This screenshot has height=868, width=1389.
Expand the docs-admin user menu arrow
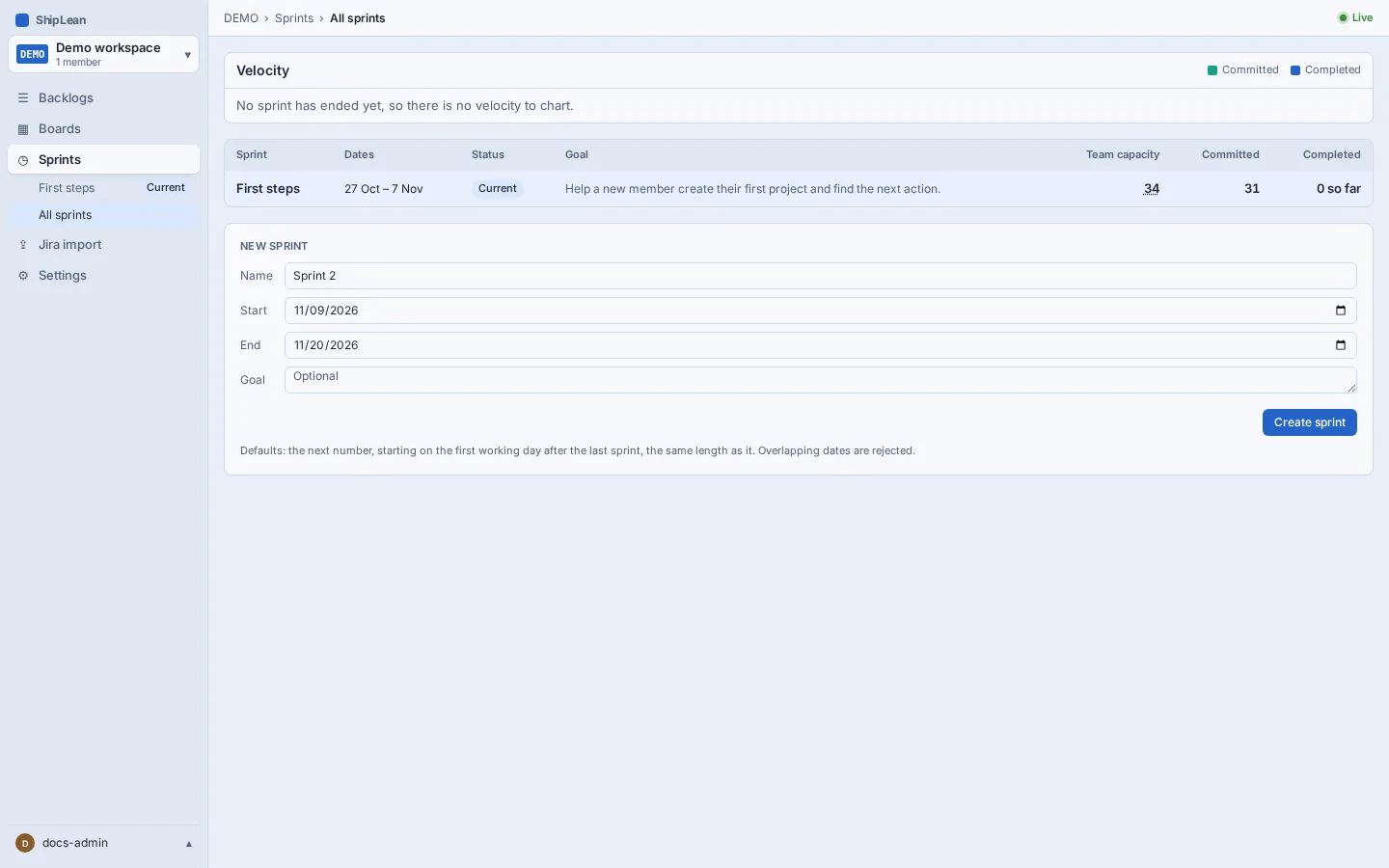tap(189, 844)
